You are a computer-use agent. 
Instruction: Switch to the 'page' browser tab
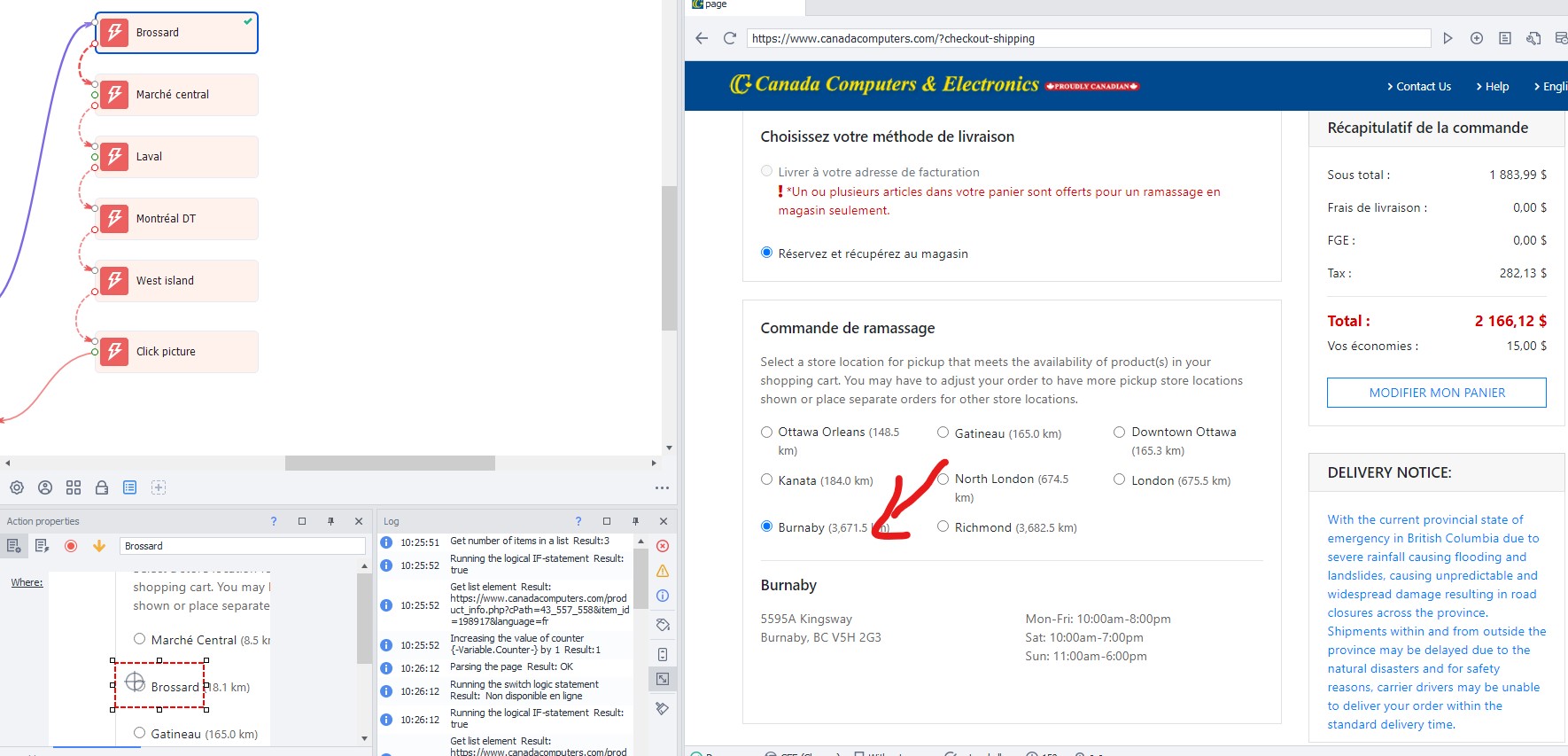(x=746, y=5)
